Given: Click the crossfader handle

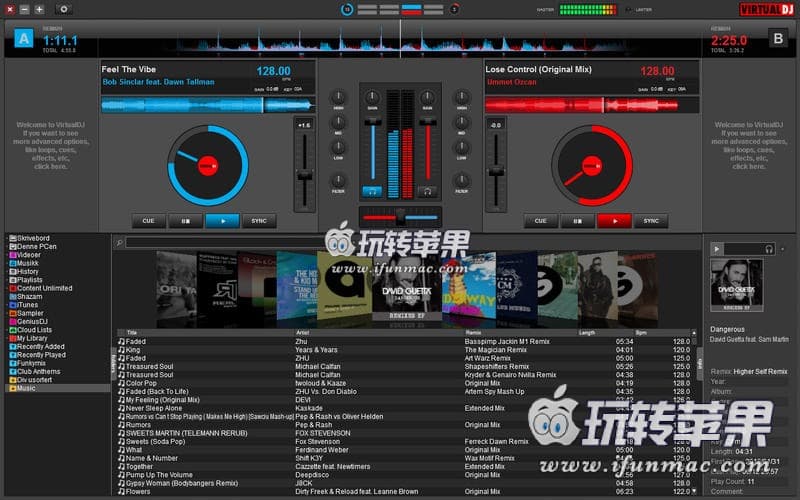Looking at the screenshot, I should (x=401, y=217).
